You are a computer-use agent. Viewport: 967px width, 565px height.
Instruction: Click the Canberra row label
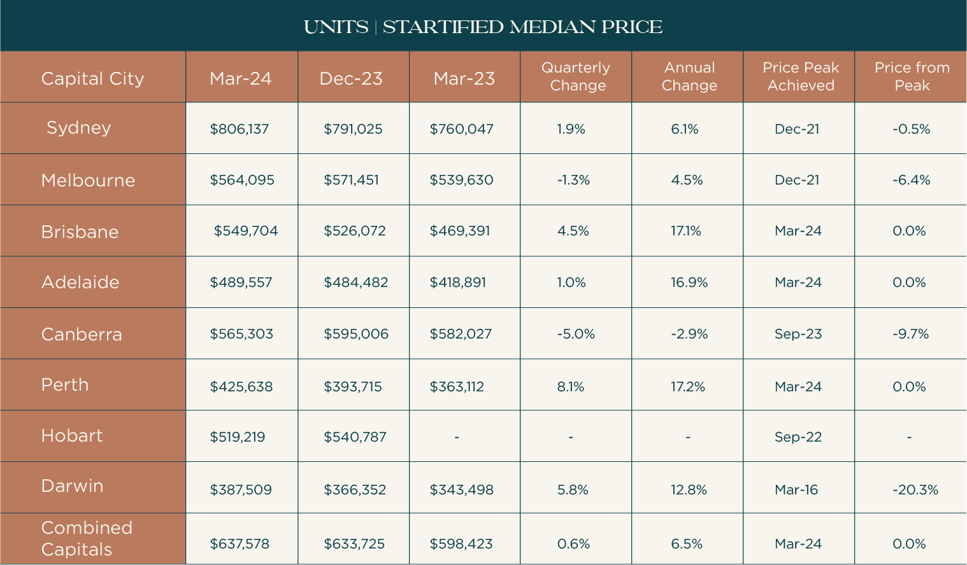click(x=81, y=334)
